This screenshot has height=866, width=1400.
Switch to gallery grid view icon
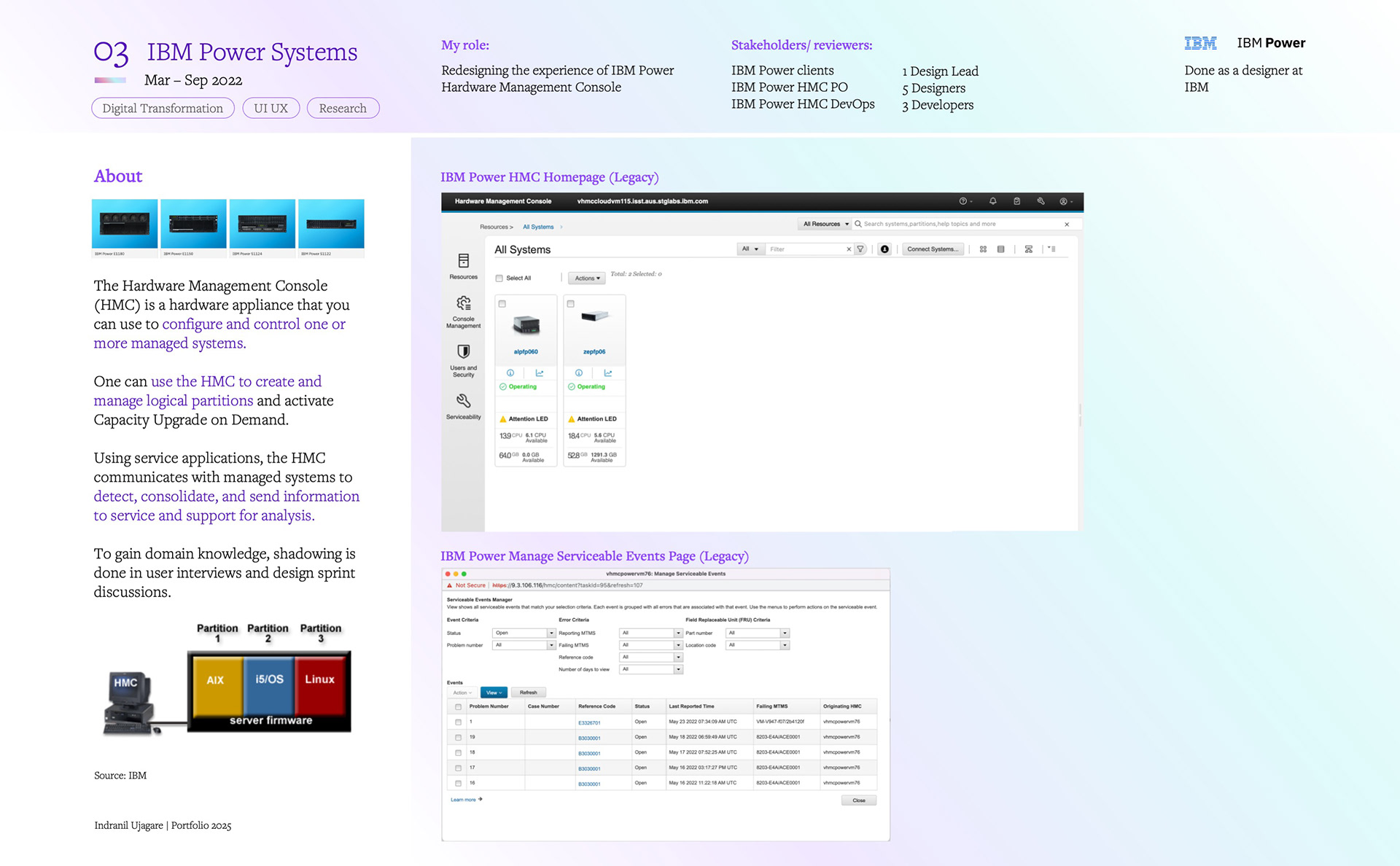983,249
